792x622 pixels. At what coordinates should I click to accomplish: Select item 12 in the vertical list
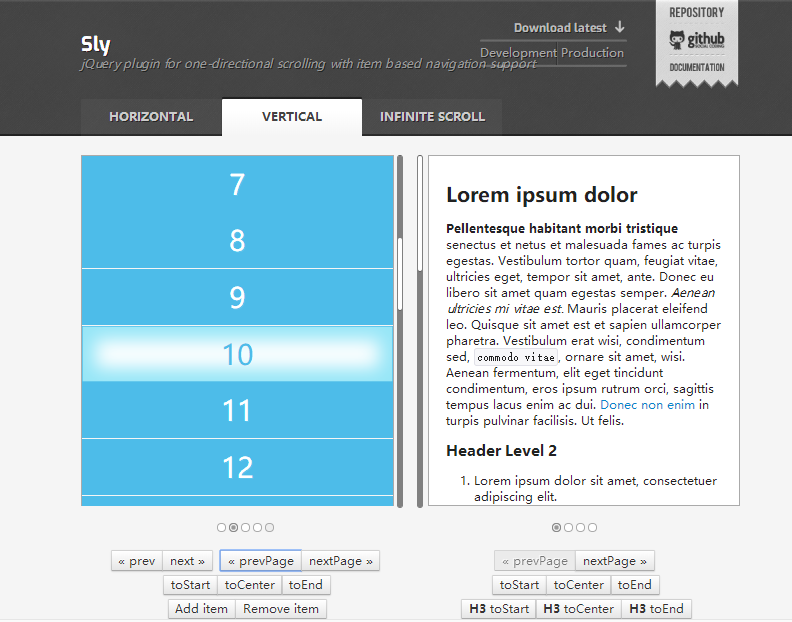(x=237, y=467)
